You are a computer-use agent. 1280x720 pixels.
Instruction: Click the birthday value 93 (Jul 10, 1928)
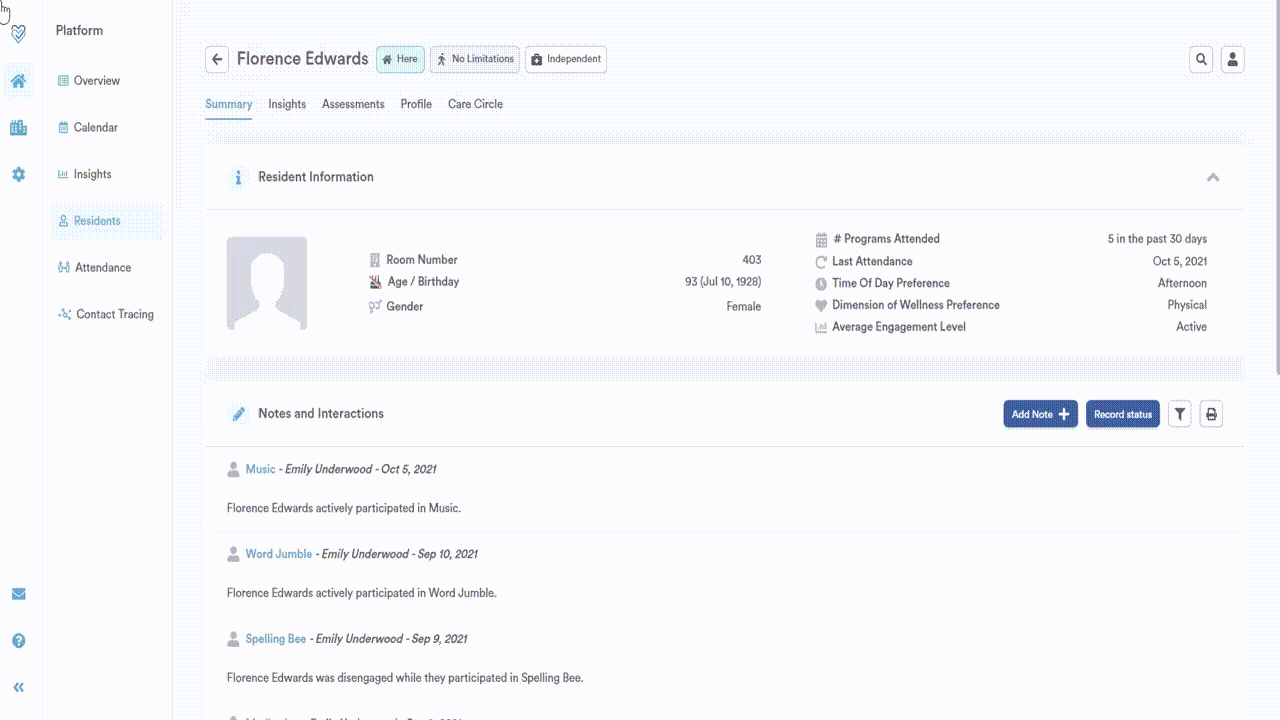click(x=723, y=282)
